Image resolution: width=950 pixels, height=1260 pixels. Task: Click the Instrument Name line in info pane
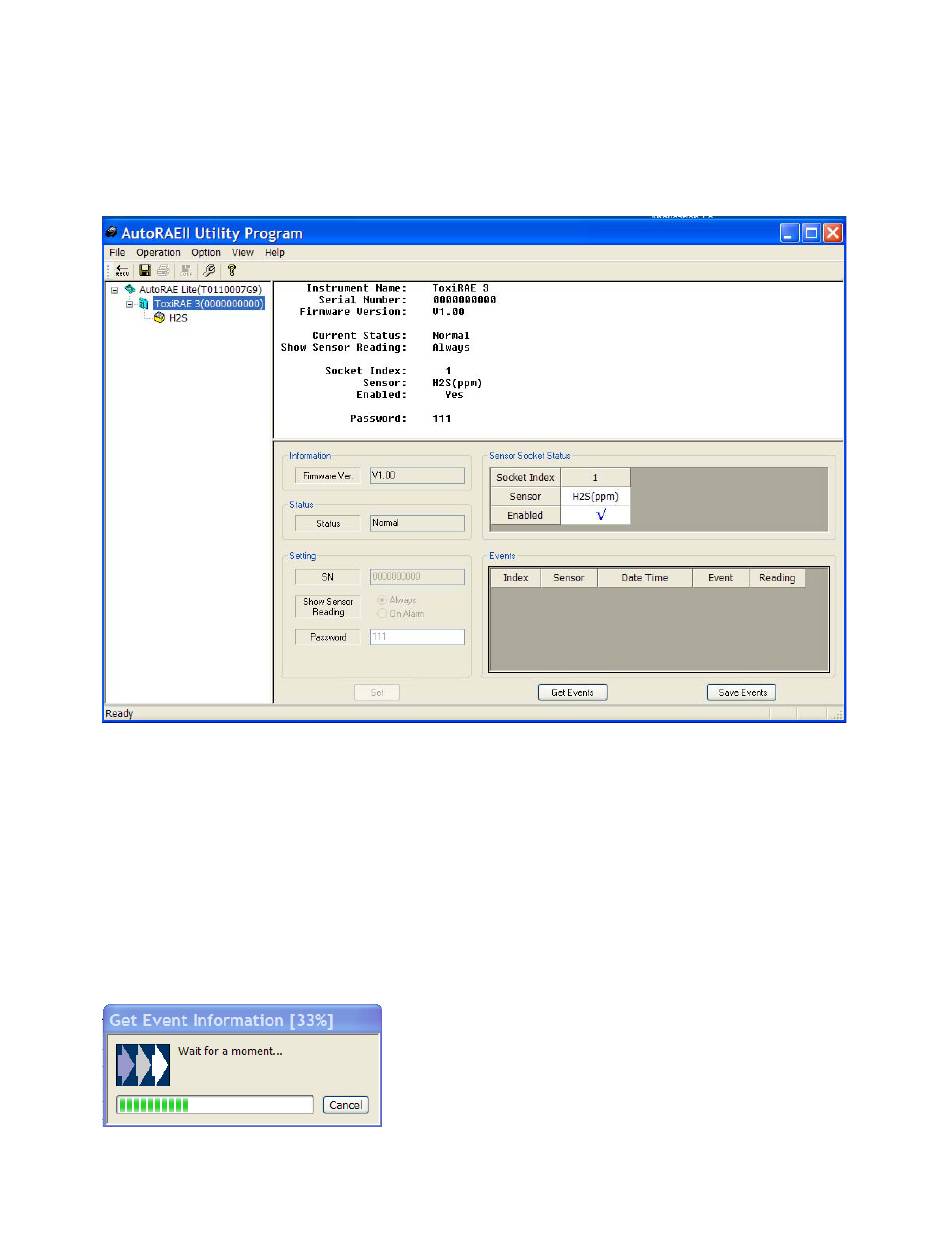[x=397, y=288]
